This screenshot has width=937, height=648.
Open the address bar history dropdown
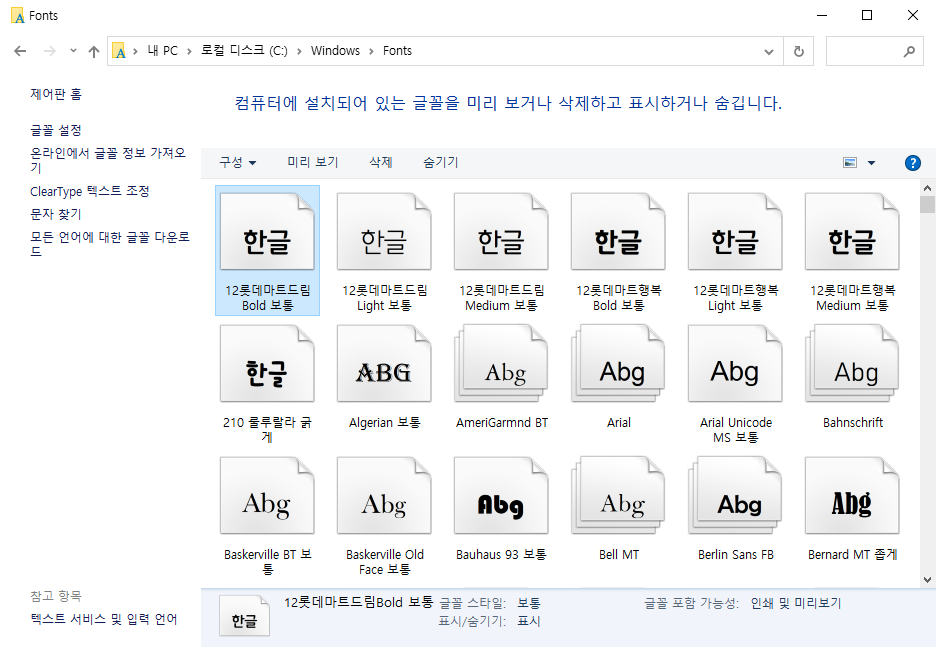coord(769,51)
